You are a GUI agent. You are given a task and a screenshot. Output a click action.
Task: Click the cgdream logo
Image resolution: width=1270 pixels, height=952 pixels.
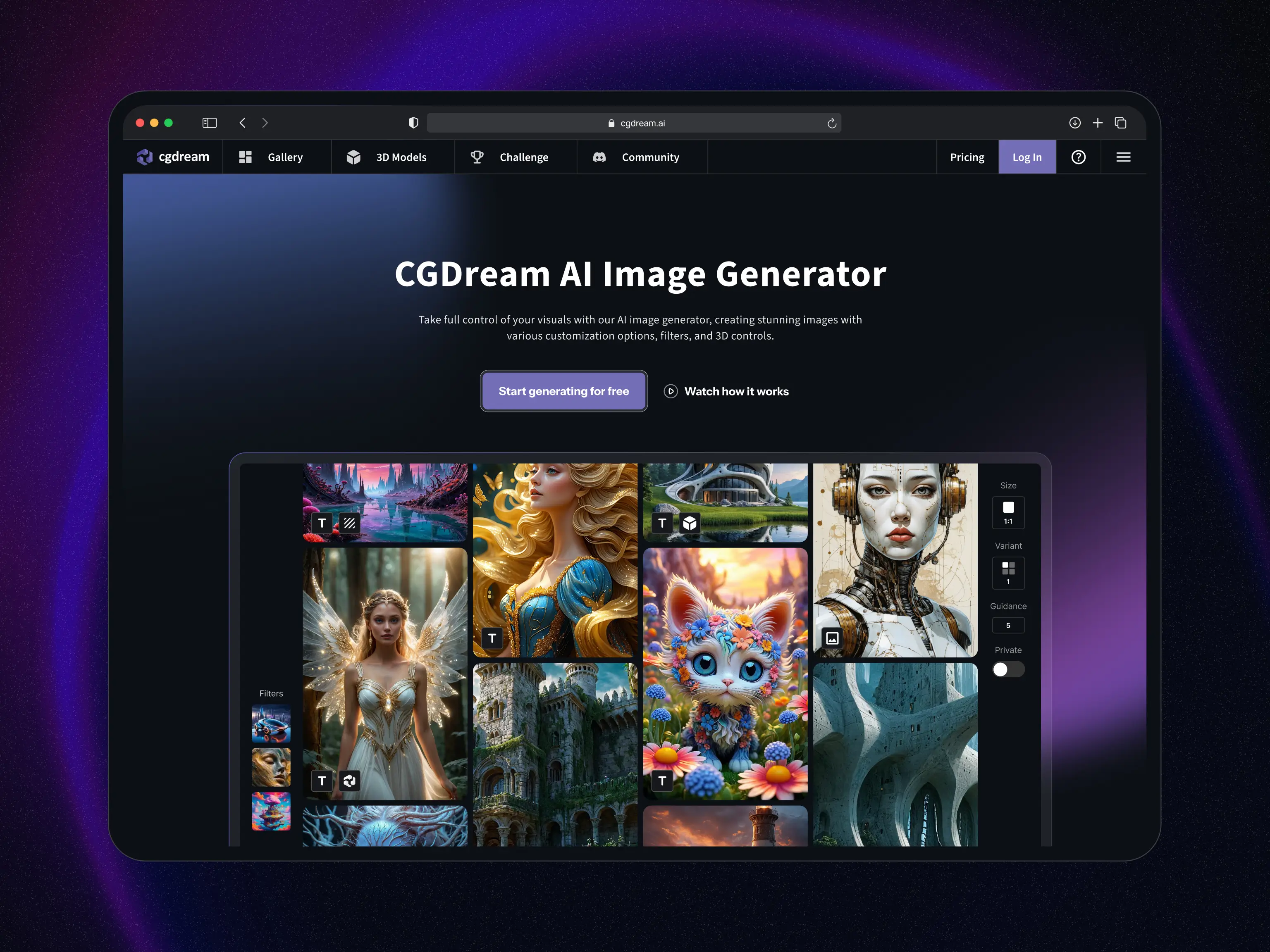pos(173,157)
